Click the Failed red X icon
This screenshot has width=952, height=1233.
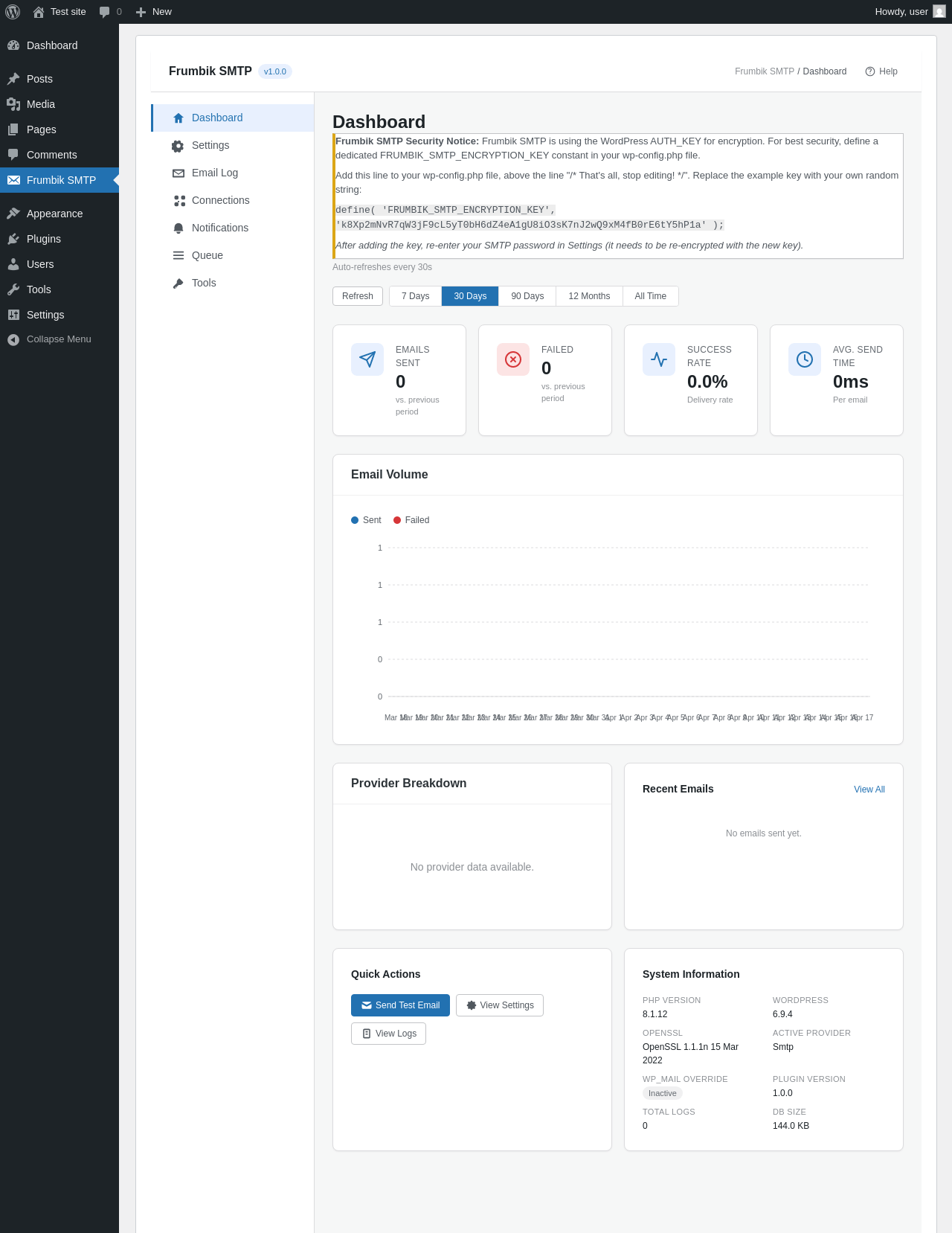click(x=513, y=359)
